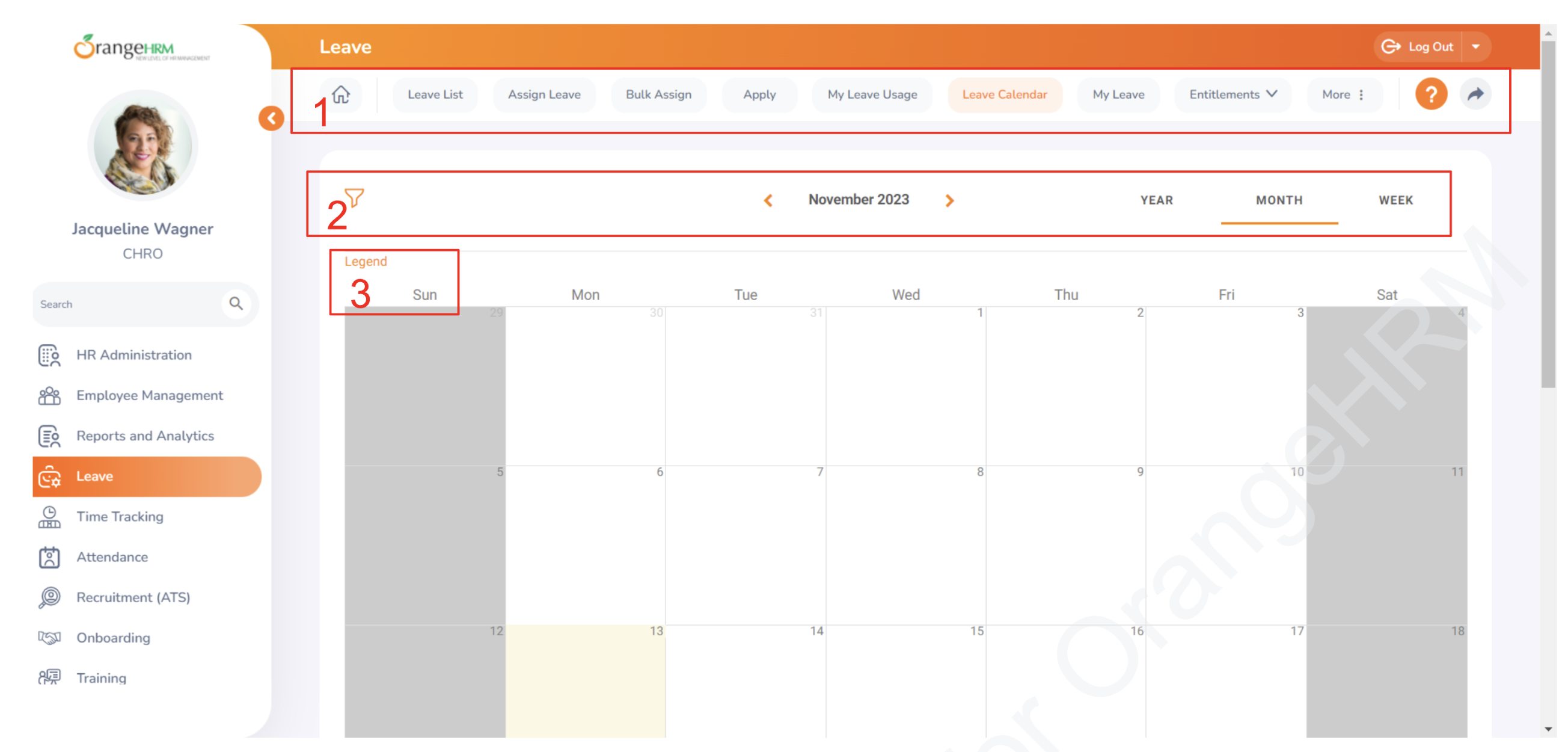Open Reports and Analytics menu label
Screen dimensions: 1568x752
145,436
